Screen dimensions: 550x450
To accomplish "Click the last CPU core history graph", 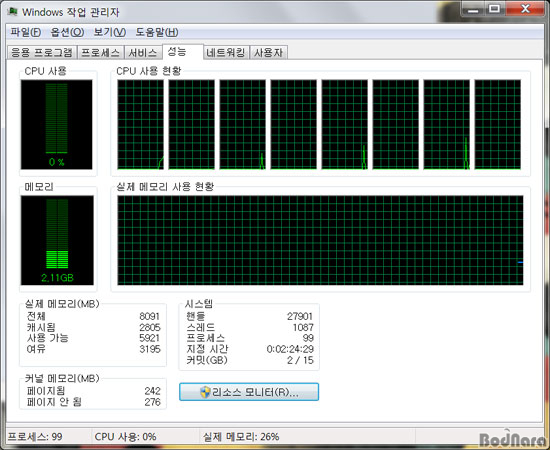I will pyautogui.click(x=497, y=125).
